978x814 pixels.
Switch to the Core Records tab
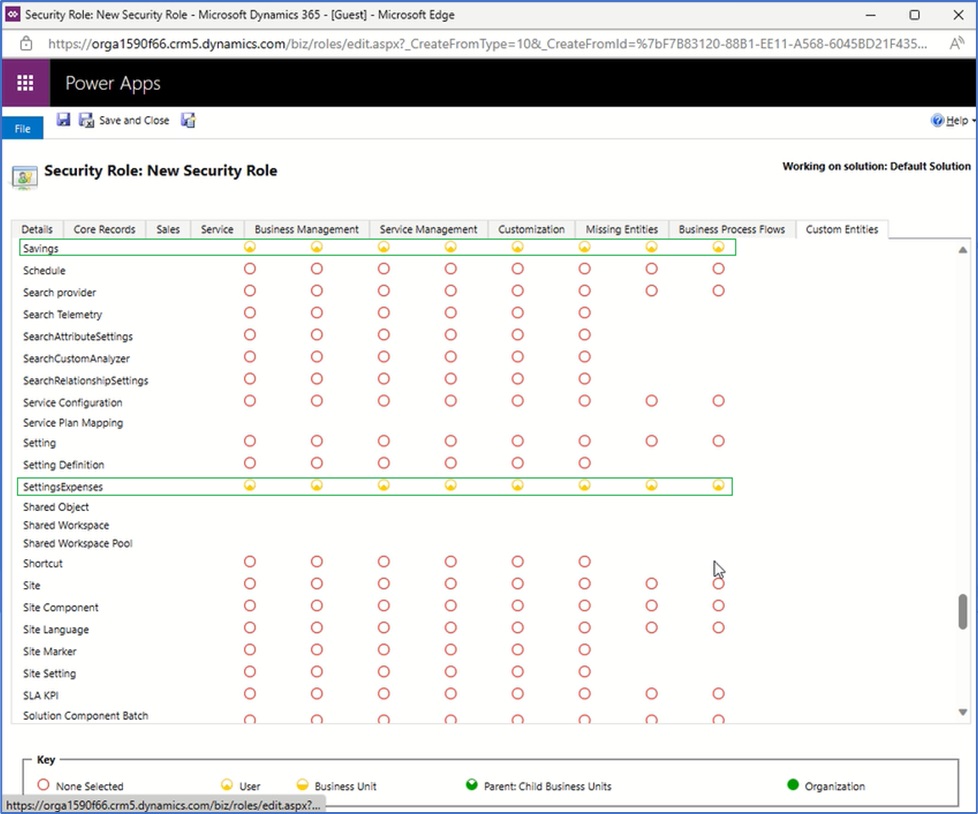coord(104,229)
